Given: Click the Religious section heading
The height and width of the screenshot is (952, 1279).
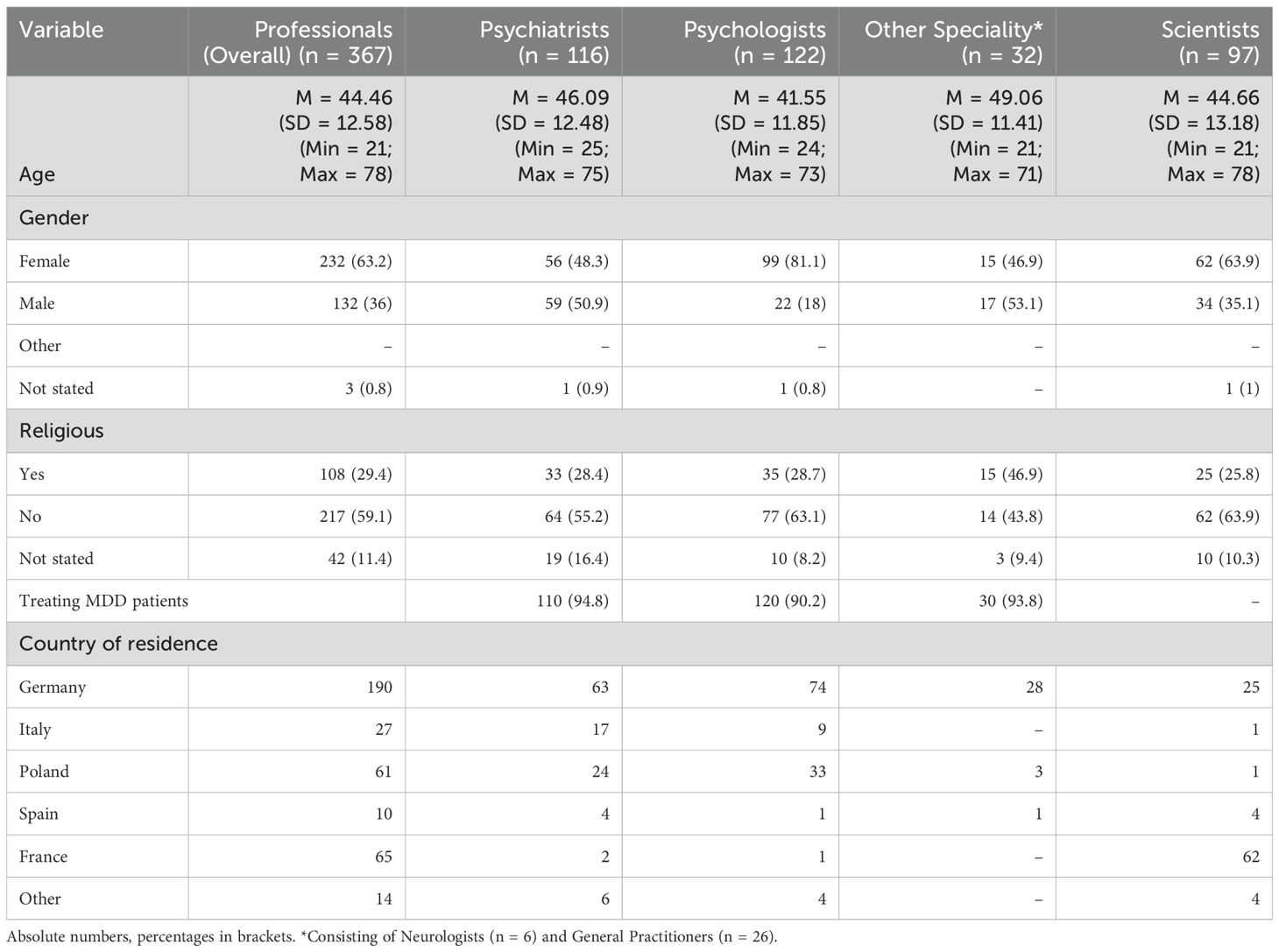Looking at the screenshot, I should pyautogui.click(x=61, y=431).
